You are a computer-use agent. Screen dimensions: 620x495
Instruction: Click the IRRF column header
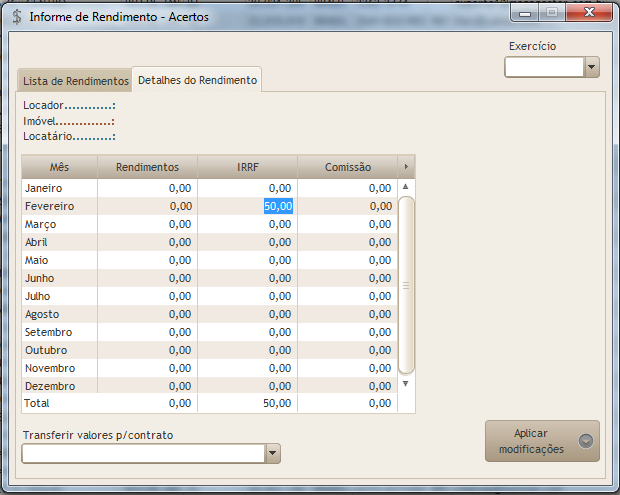point(247,167)
